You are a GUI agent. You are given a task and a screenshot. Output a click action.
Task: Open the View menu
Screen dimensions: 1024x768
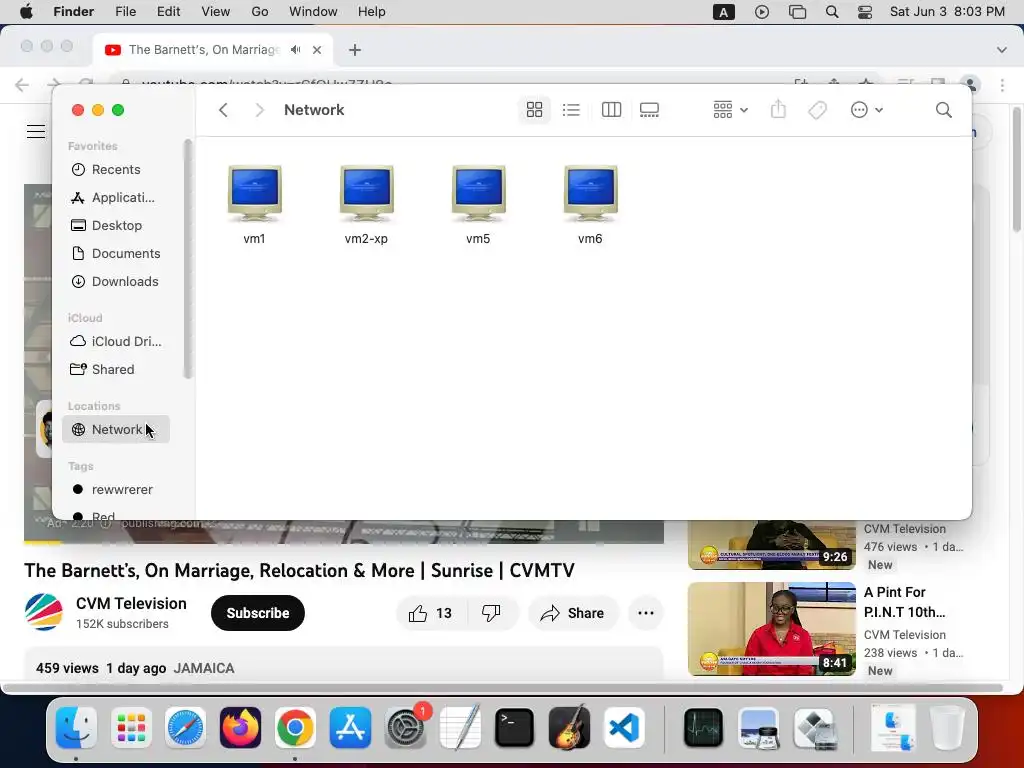[216, 11]
